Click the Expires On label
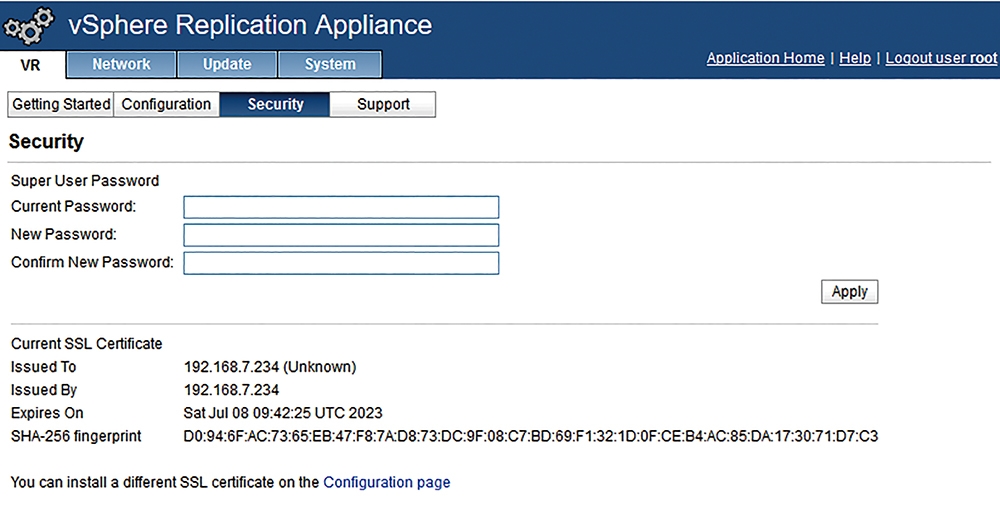Viewport: 1000px width, 507px height. point(47,413)
